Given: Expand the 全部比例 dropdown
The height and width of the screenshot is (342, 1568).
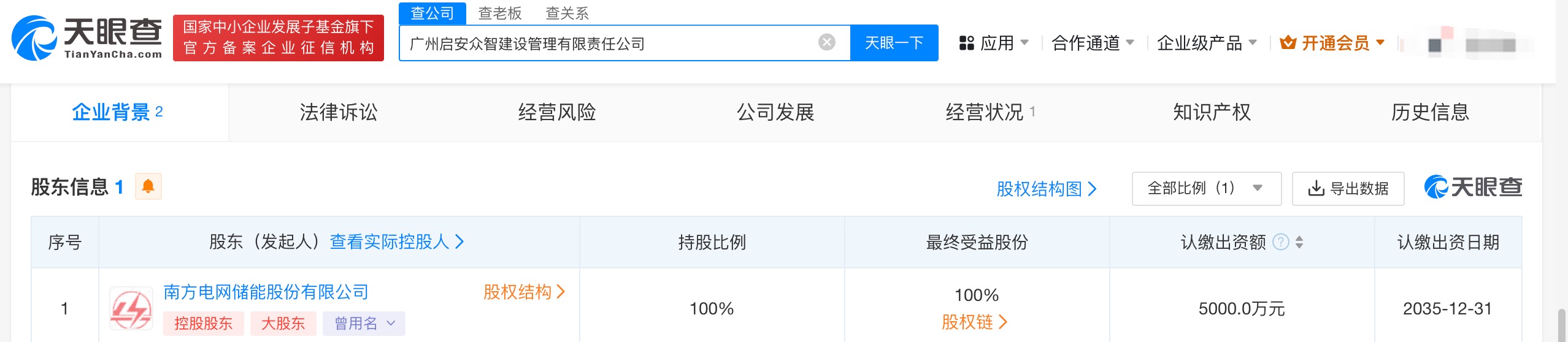Looking at the screenshot, I should point(1206,188).
